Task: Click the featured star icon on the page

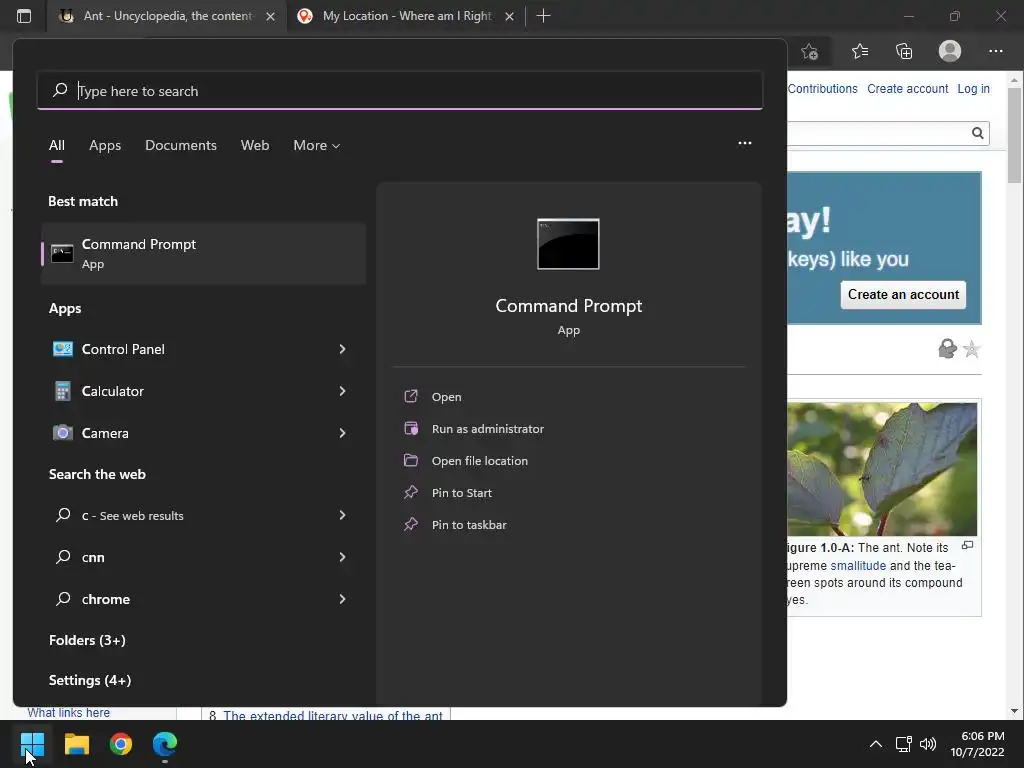Action: (971, 349)
